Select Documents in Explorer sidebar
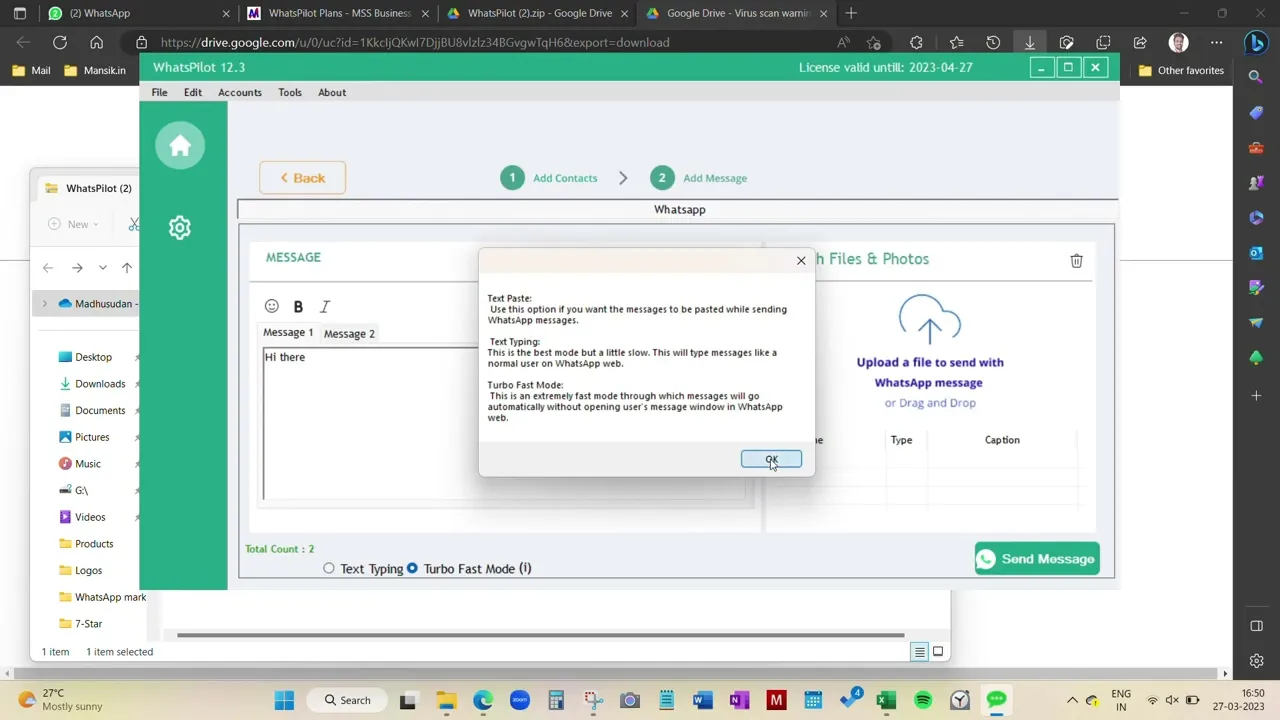Viewport: 1280px width, 720px height. (91, 410)
